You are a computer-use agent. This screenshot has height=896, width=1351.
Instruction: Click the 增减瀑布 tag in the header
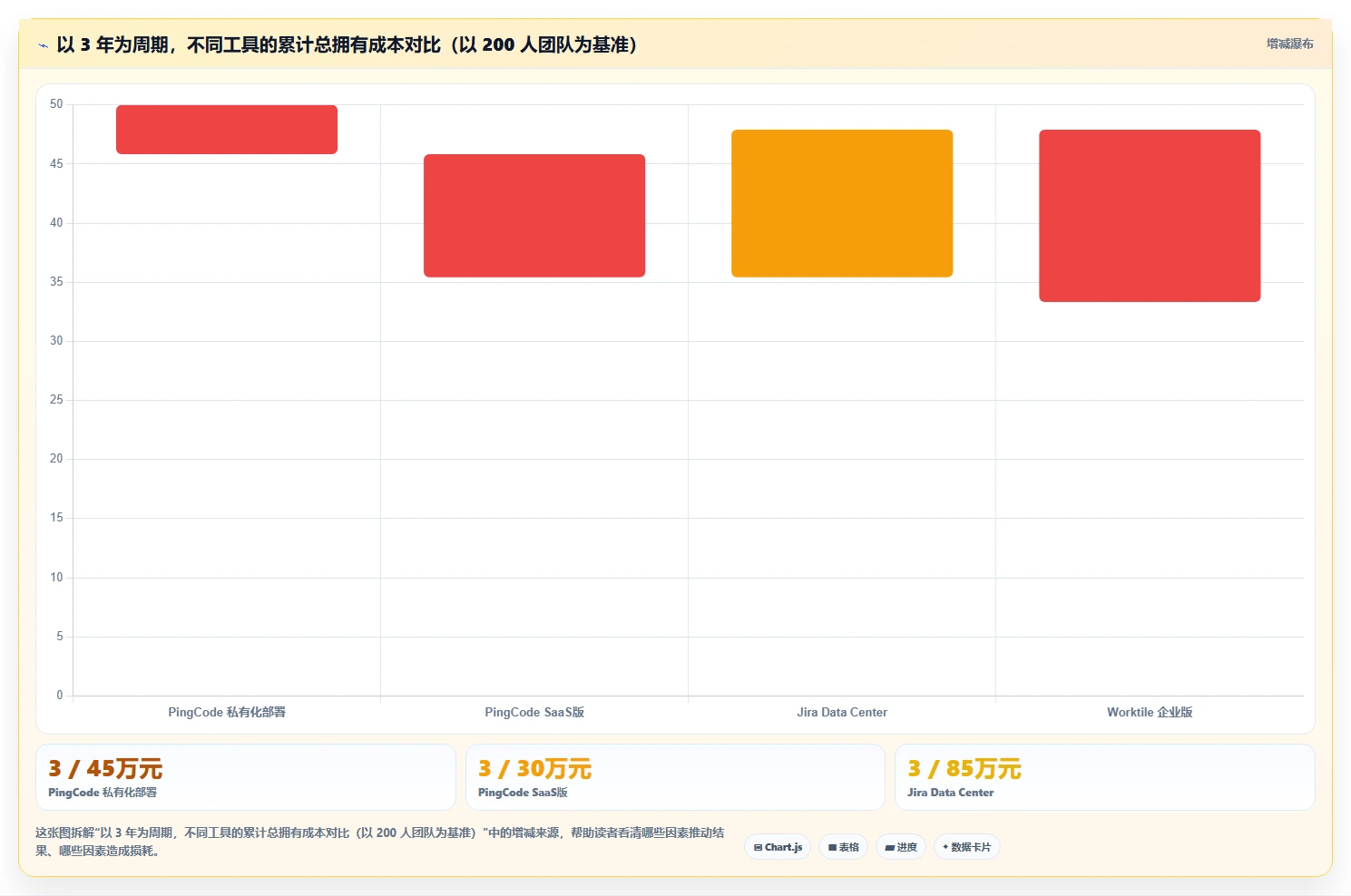pyautogui.click(x=1289, y=44)
